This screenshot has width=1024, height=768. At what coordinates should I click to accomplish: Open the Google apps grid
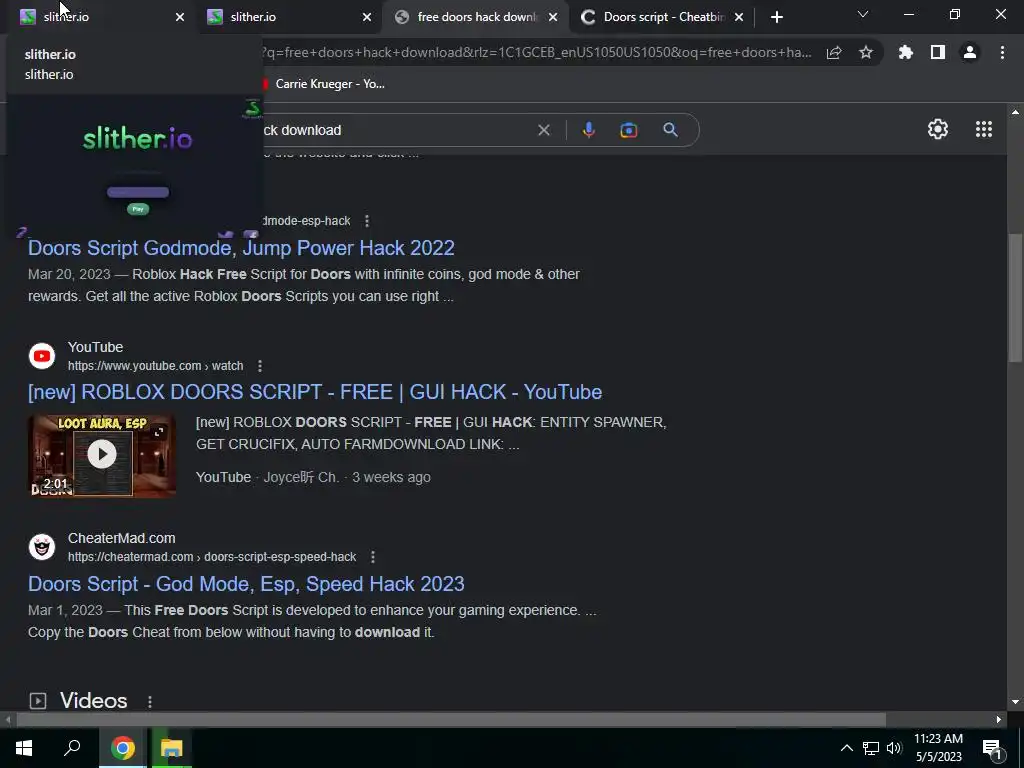tap(984, 129)
